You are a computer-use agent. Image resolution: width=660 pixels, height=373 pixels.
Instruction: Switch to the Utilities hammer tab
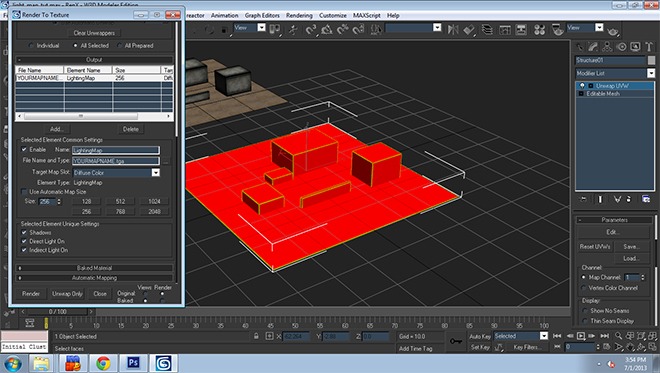(x=649, y=47)
